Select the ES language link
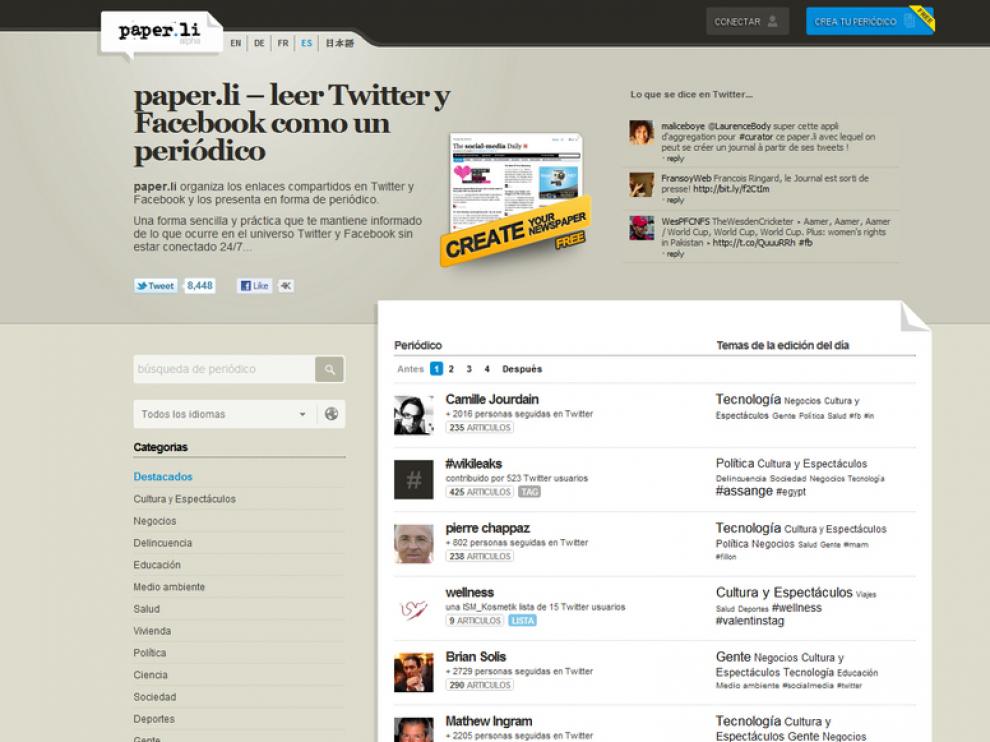The height and width of the screenshot is (742, 990). [306, 44]
